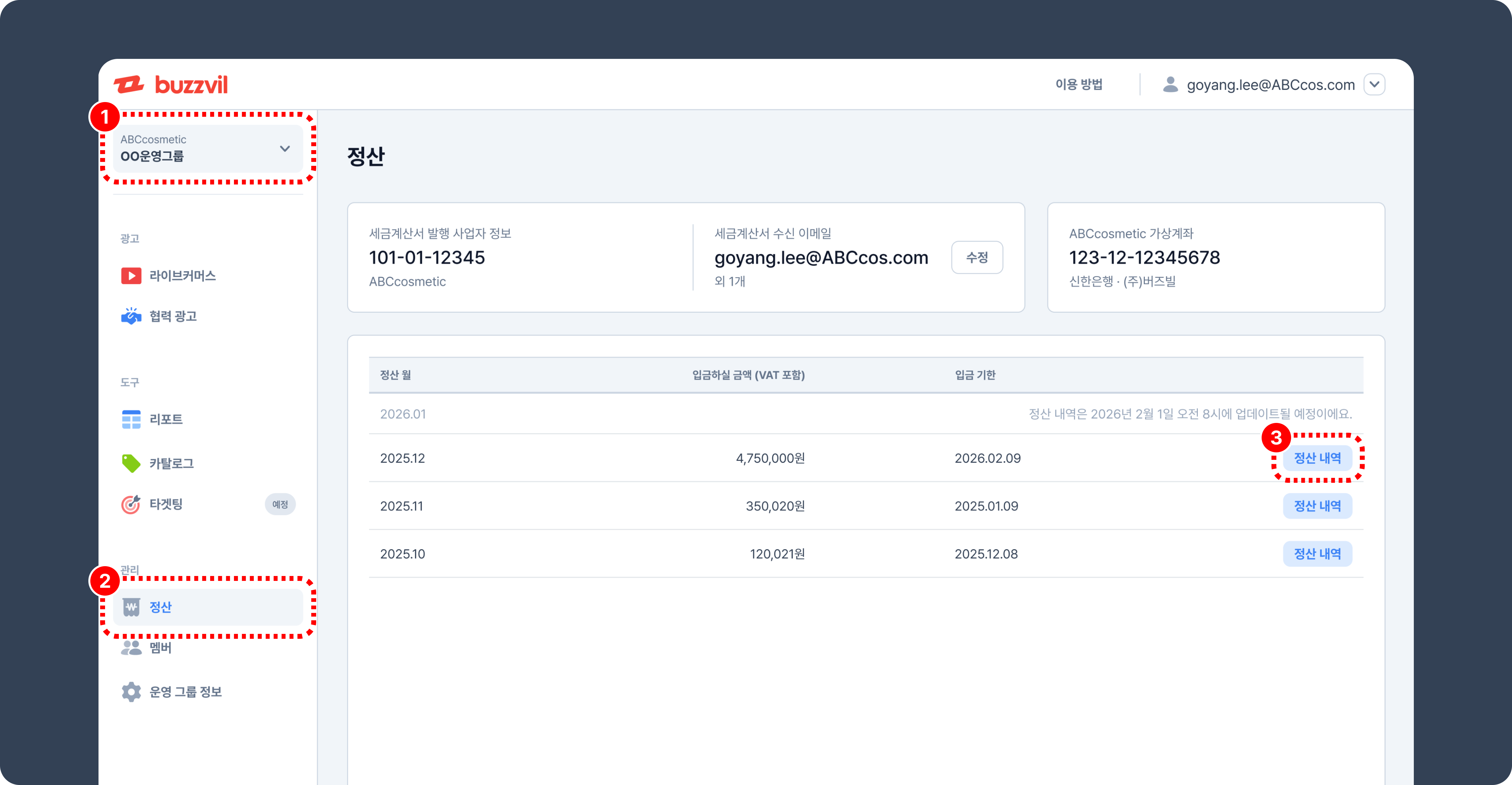The image size is (1512, 785).
Task: Open the 리포트 table icon
Action: [131, 420]
